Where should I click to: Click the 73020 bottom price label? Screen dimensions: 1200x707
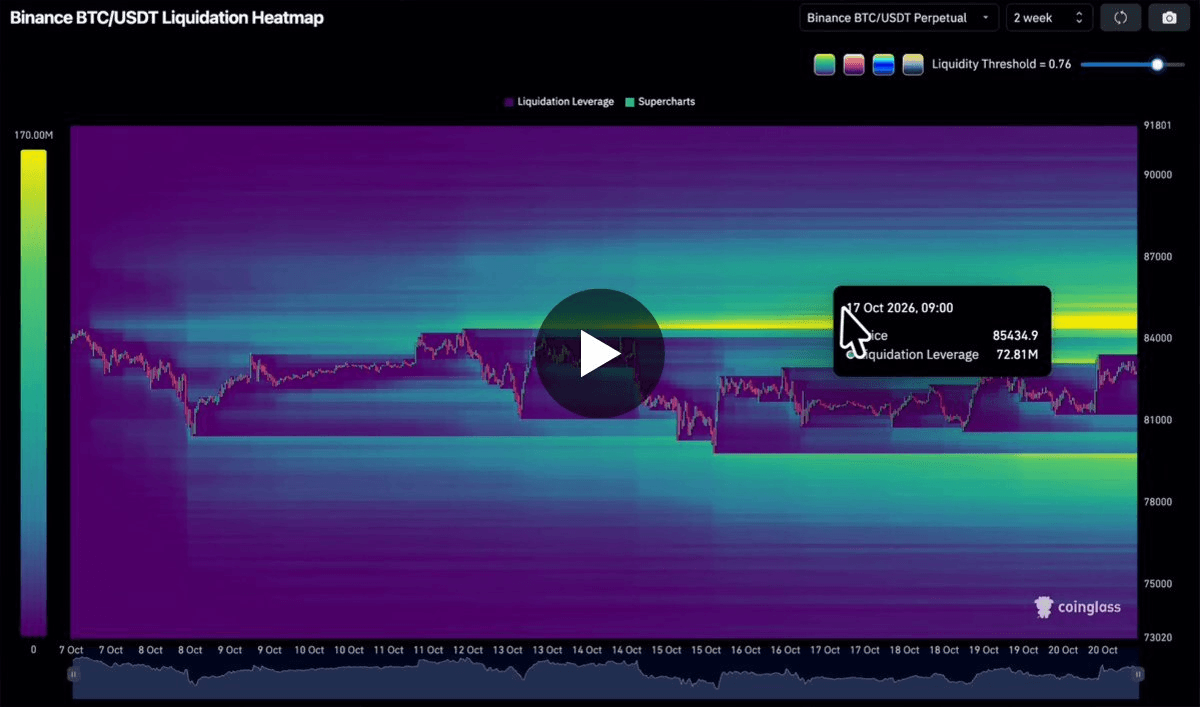(1158, 636)
